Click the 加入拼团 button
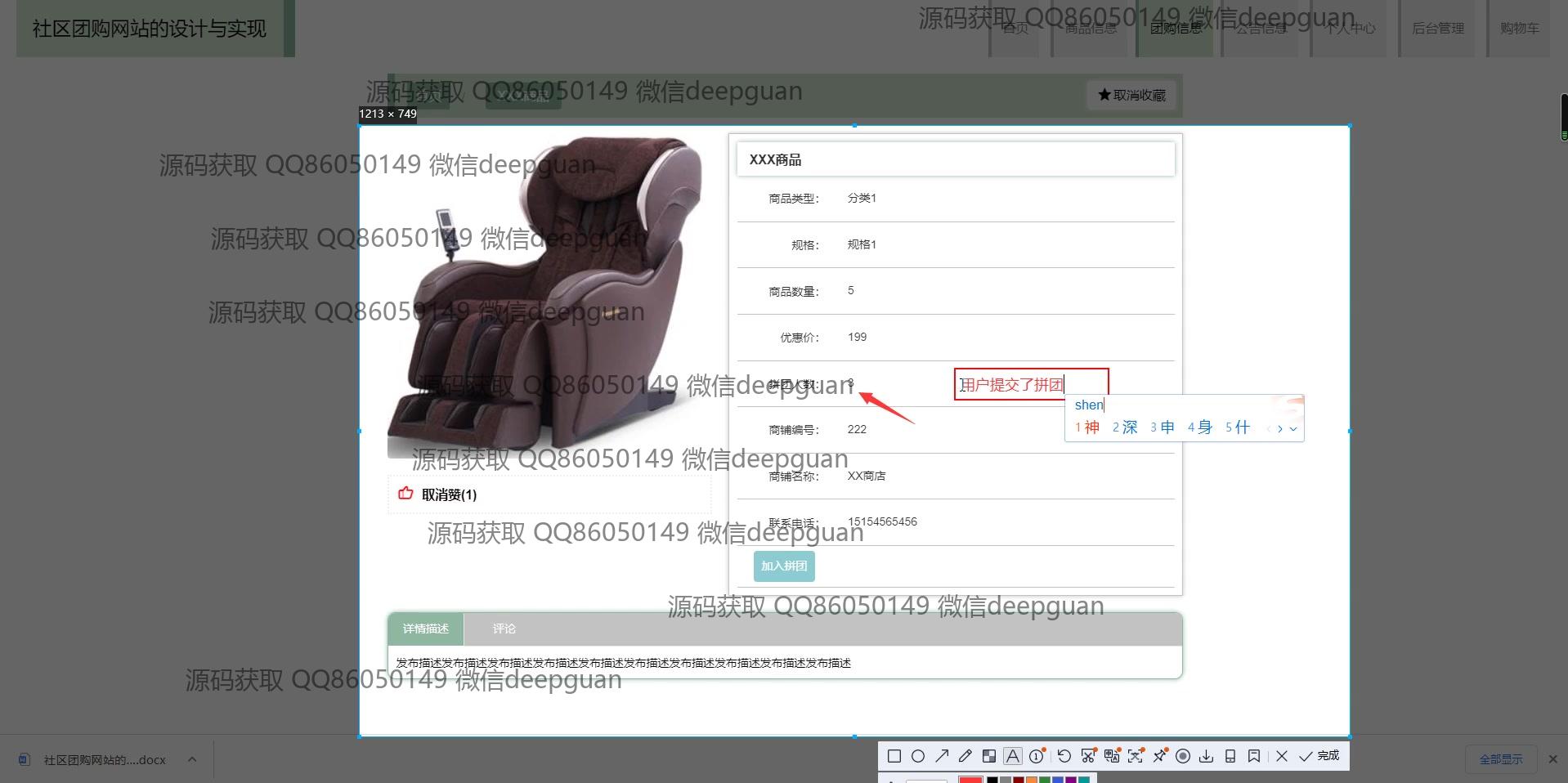Viewport: 1568px width, 783px height. [x=783, y=566]
